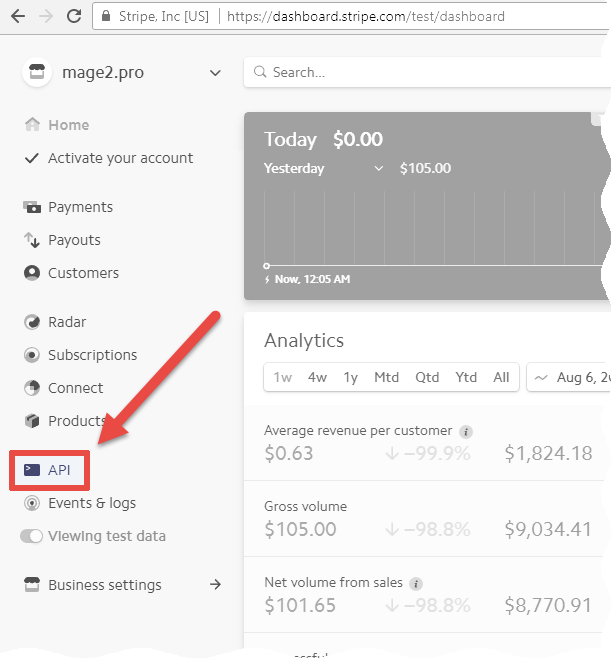Click the Gross volume label
The image size is (612, 659).
point(306,506)
